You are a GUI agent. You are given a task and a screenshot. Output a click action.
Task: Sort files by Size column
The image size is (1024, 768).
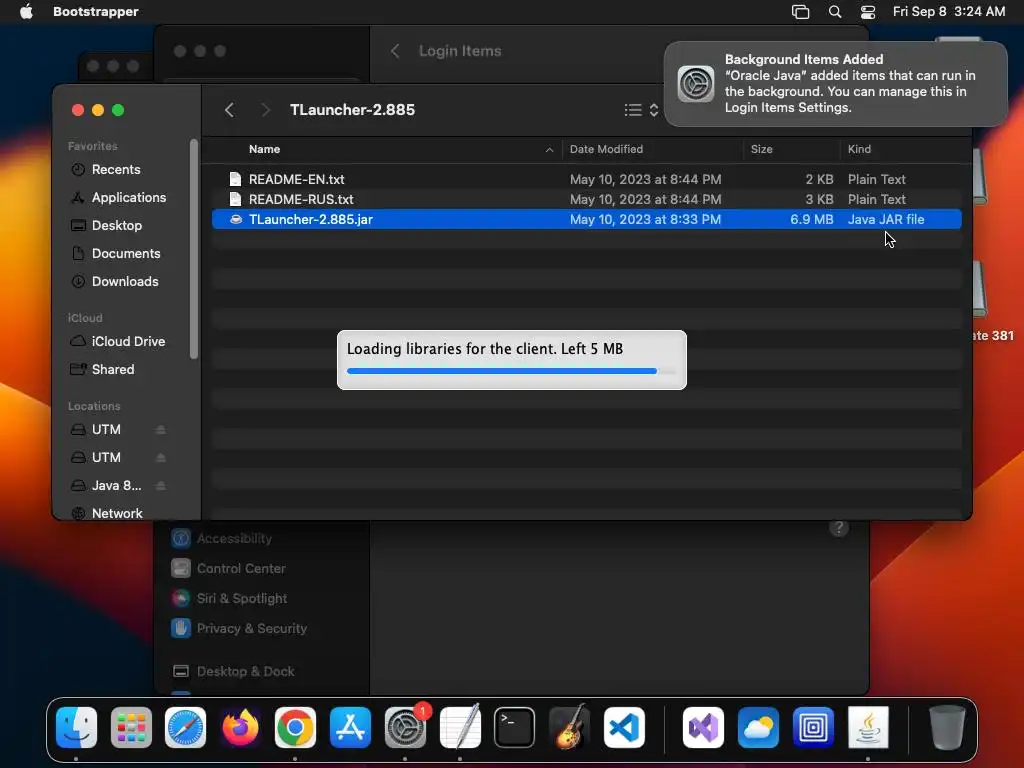point(761,150)
